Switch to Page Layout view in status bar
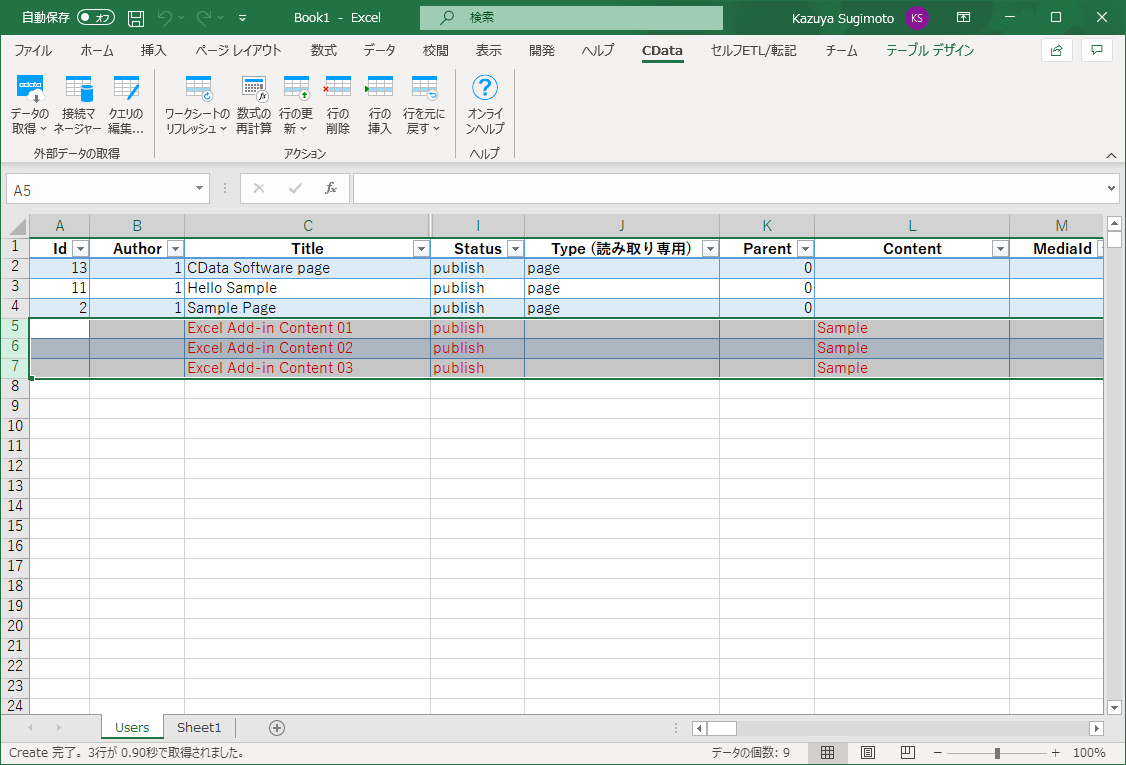 pyautogui.click(x=867, y=753)
